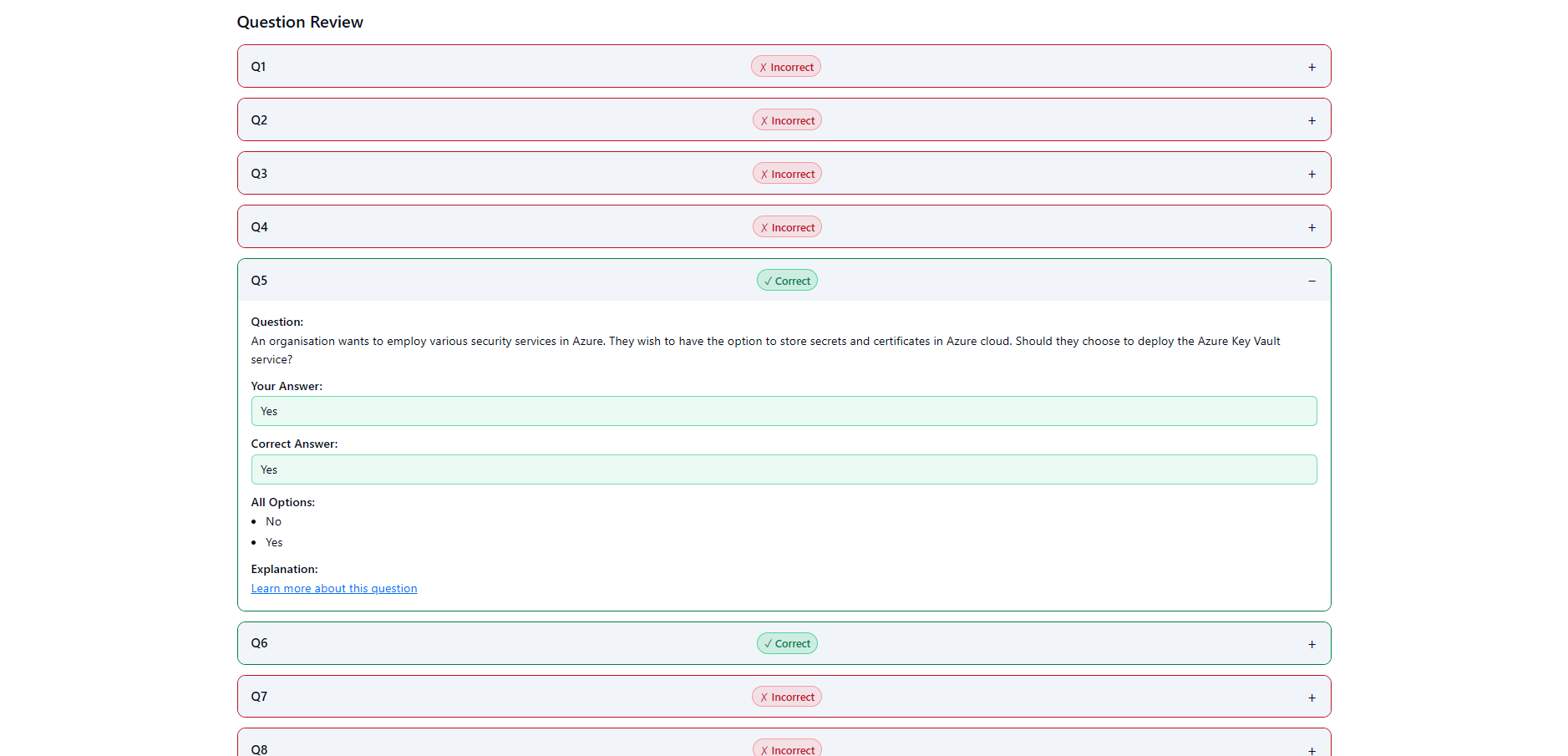Click the 'Your Answer:' label
This screenshot has width=1568, height=756.
pos(287,386)
